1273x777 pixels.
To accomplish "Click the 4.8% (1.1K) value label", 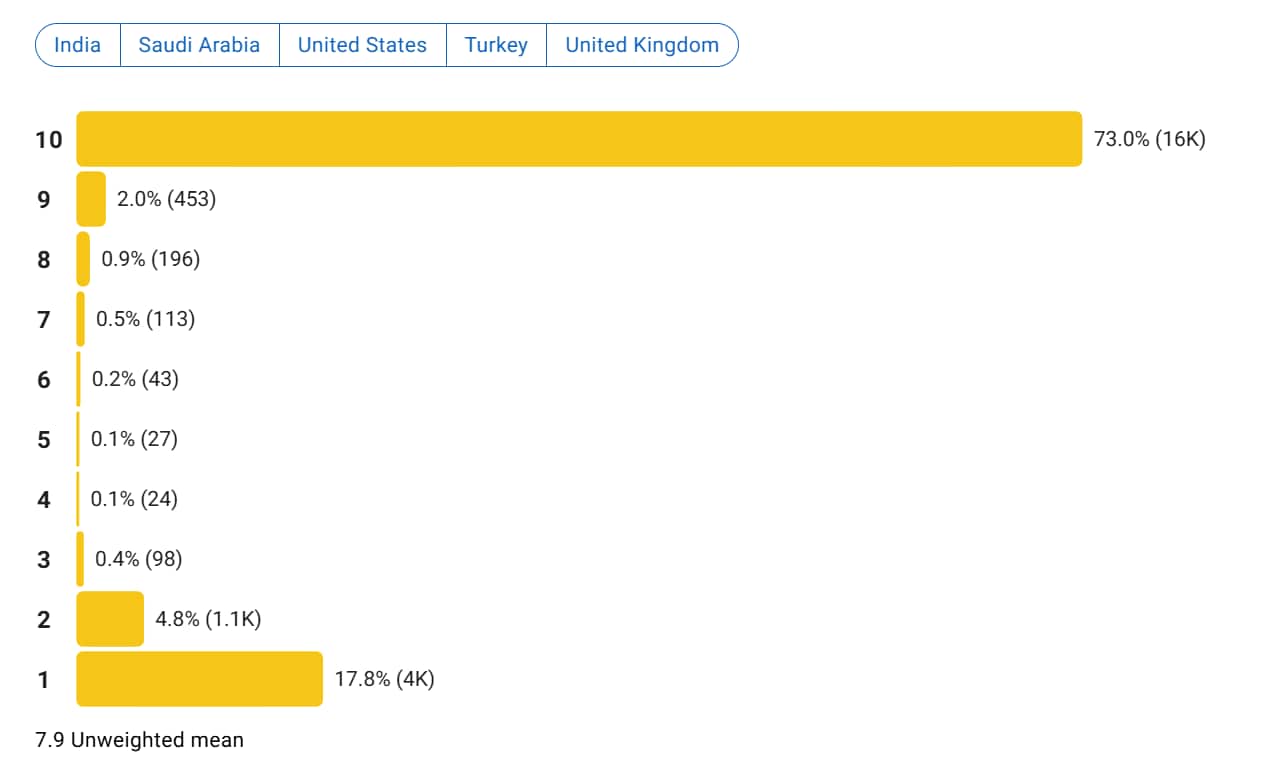I will pos(208,619).
